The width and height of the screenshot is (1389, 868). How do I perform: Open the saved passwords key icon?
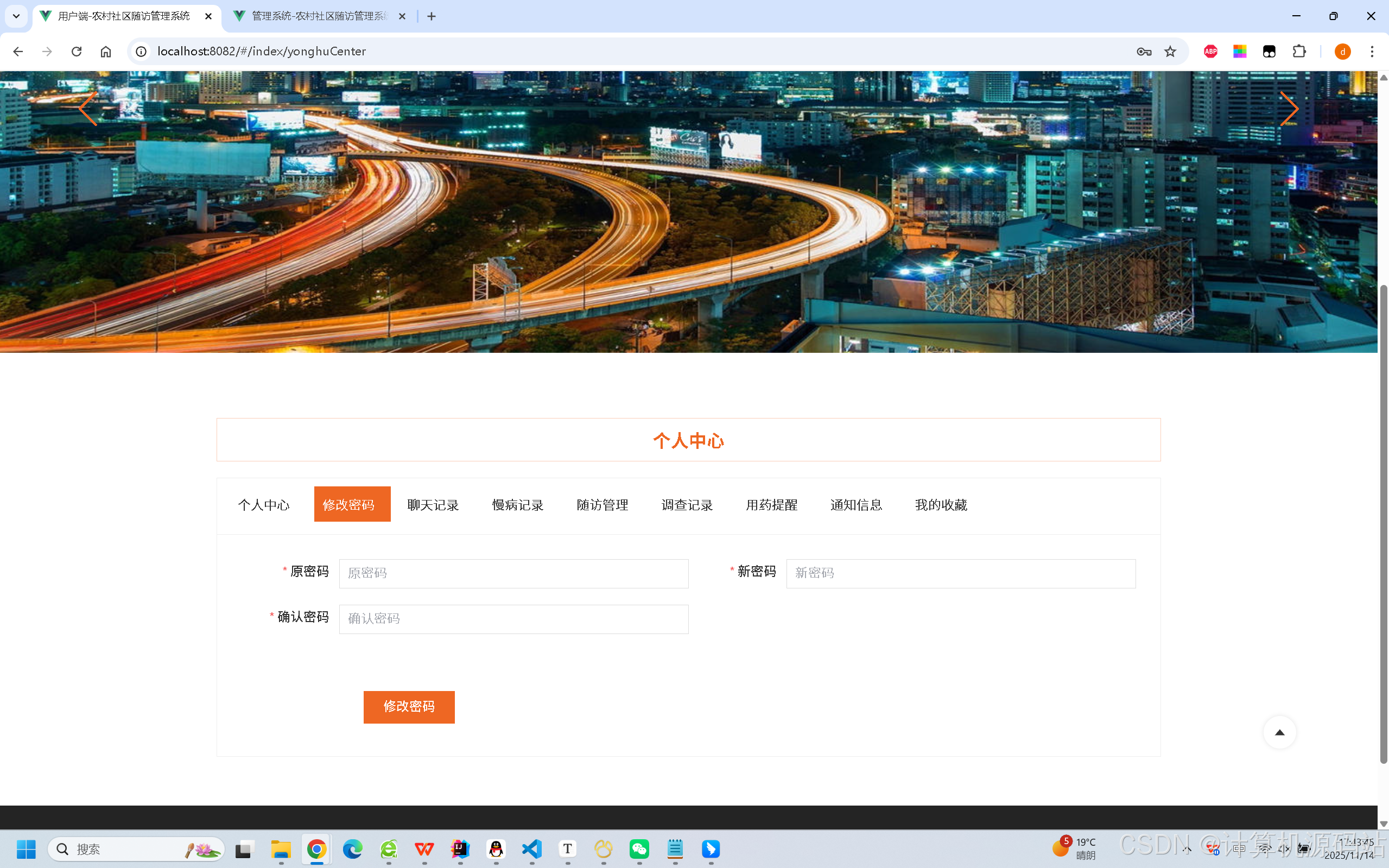point(1143,52)
